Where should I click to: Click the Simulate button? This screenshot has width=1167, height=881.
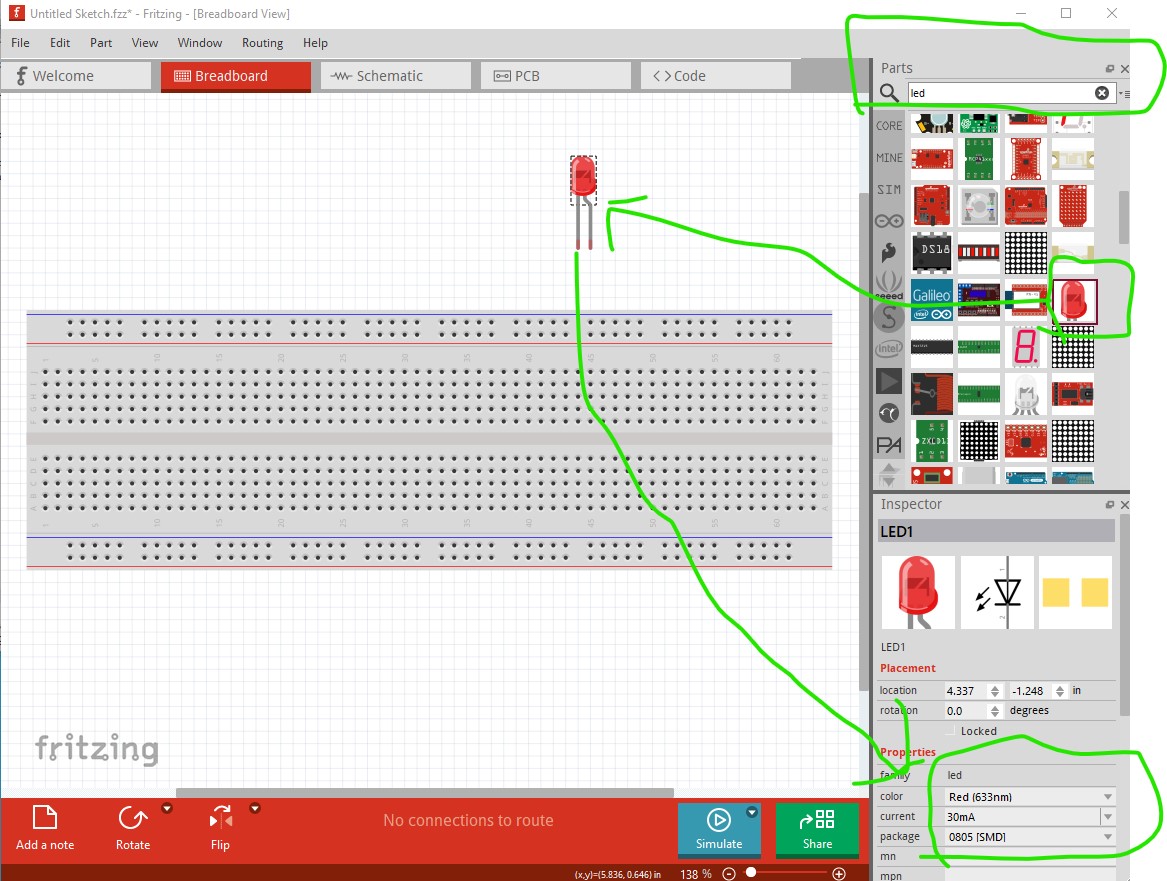coord(719,828)
